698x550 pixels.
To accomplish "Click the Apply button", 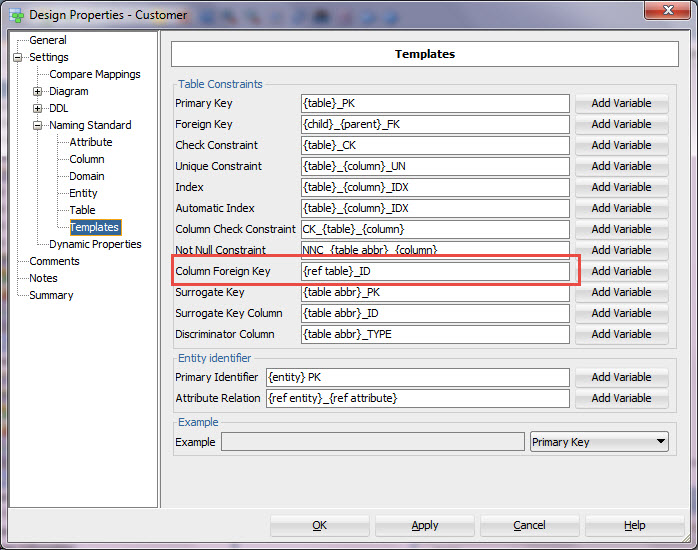I will pyautogui.click(x=425, y=526).
